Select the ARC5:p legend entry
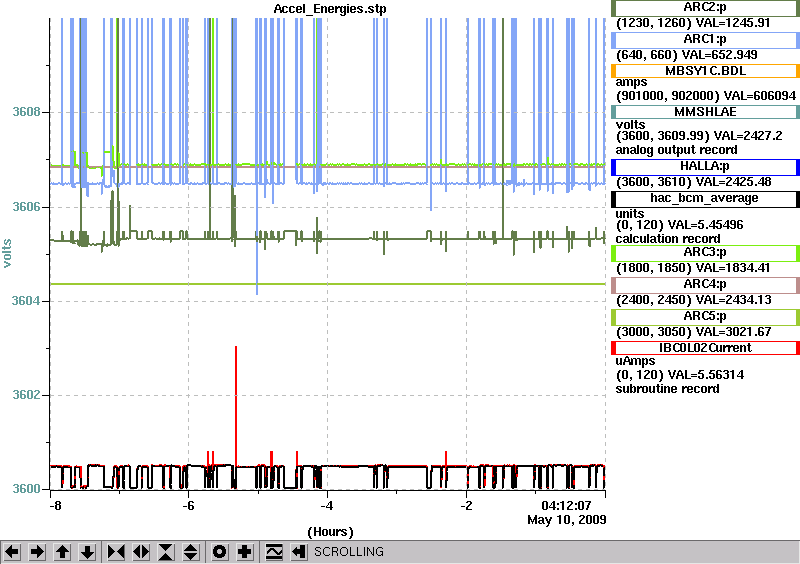Image resolution: width=800 pixels, height=564 pixels. pyautogui.click(x=705, y=316)
